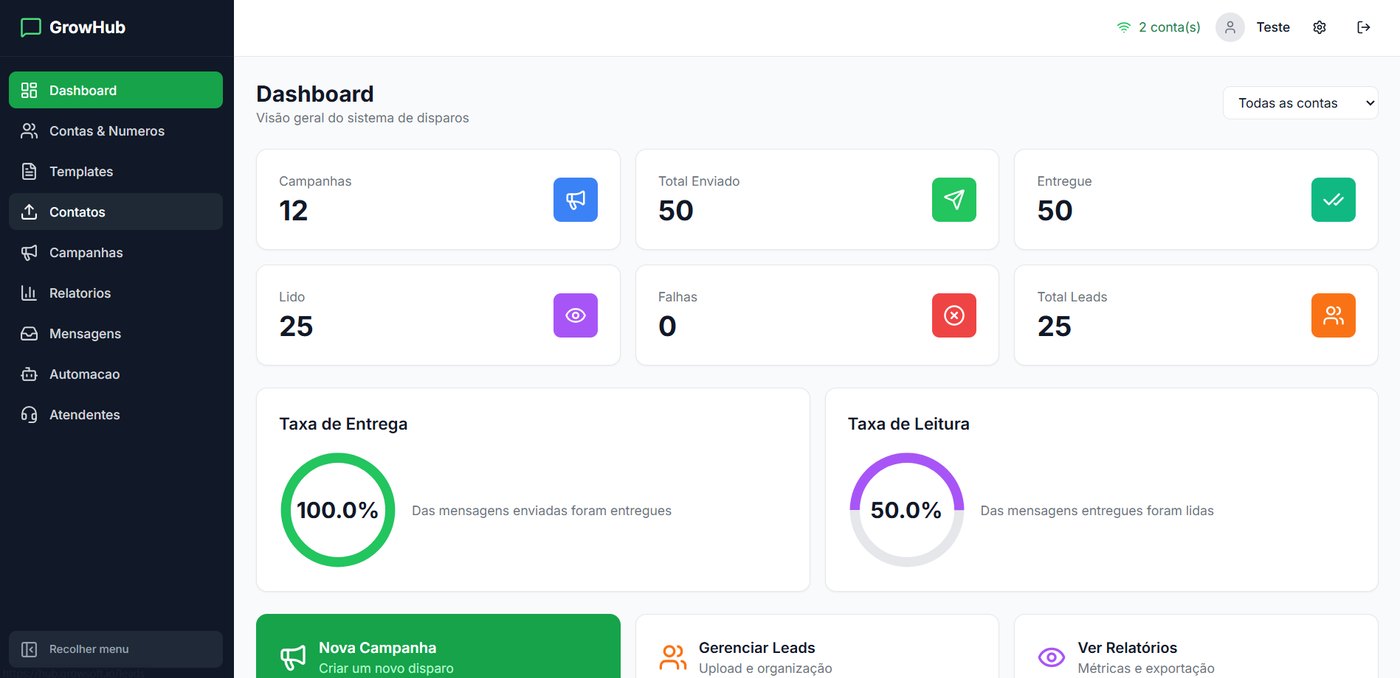Open the Contatos page
The image size is (1400, 678).
point(116,212)
